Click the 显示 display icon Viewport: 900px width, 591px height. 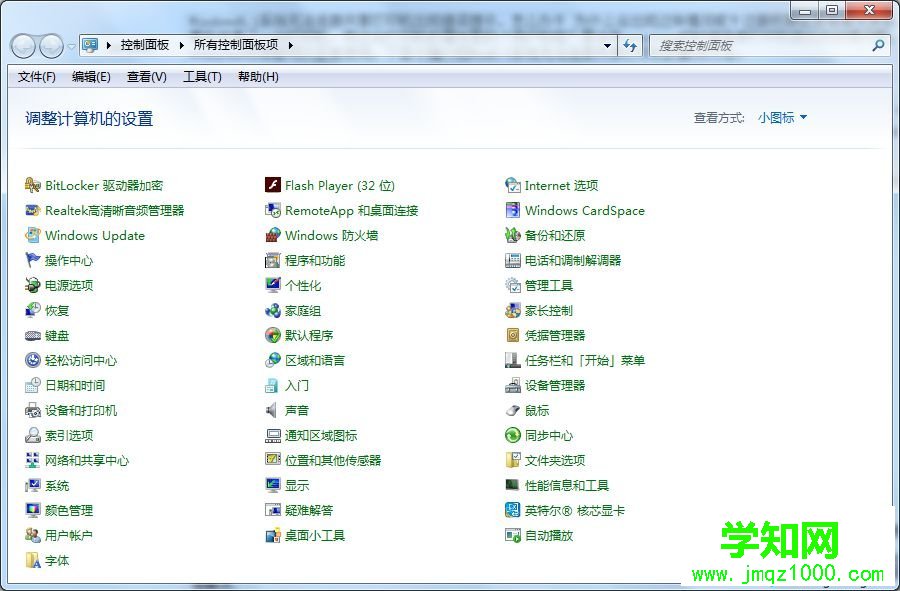click(x=273, y=485)
